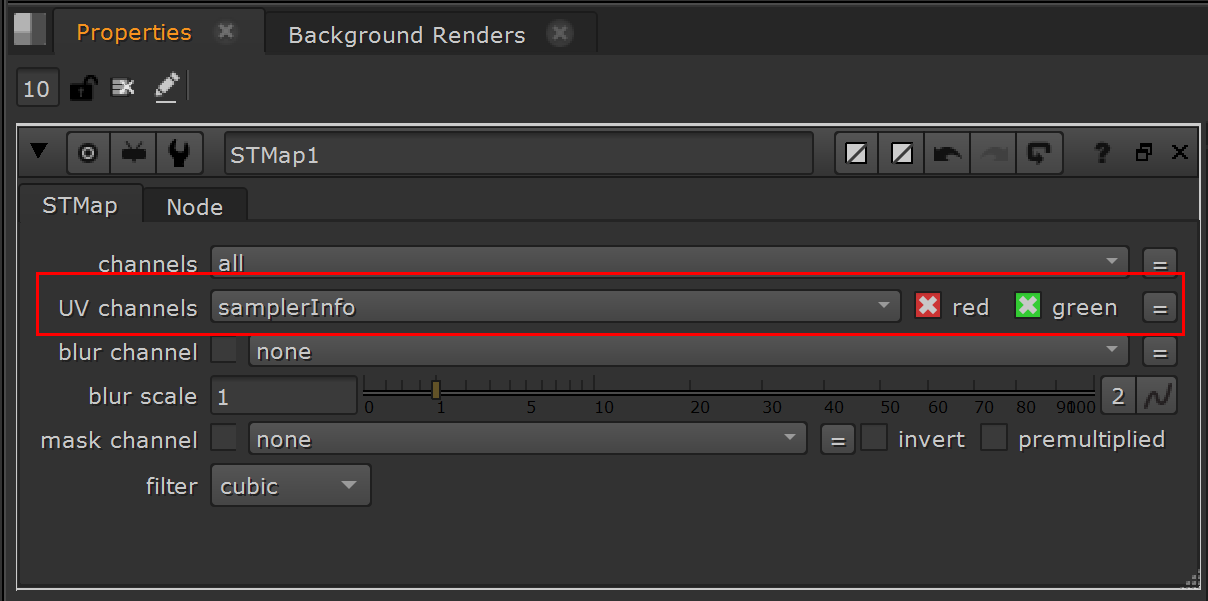Screen dimensions: 1208x601
Task: Click the blur scale animation curve button
Action: pyautogui.click(x=1158, y=396)
